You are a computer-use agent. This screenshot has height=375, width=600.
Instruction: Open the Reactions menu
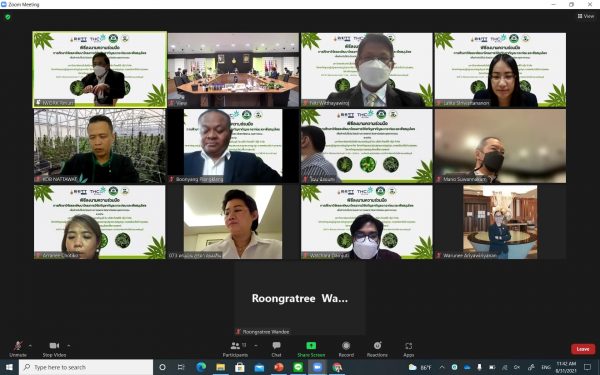(377, 349)
